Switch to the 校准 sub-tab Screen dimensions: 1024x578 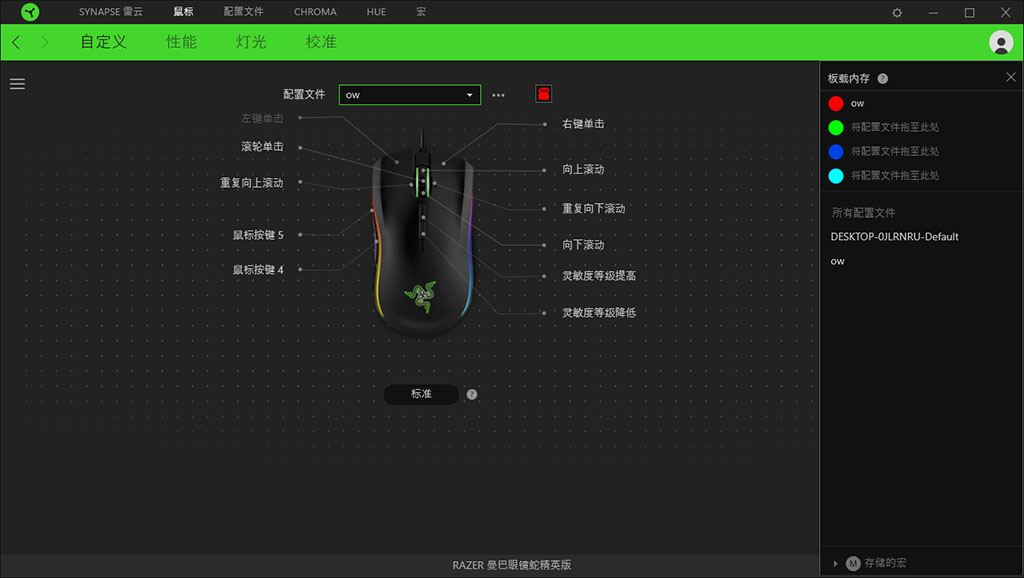(321, 42)
